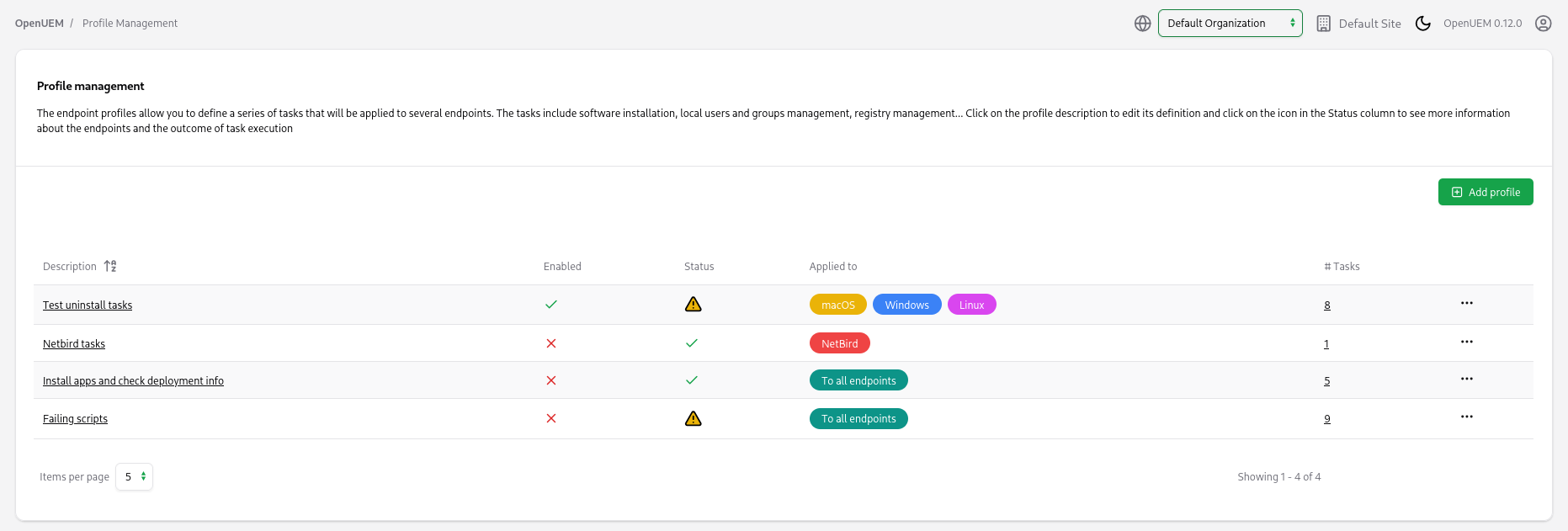Open three-dot menu for Test uninstall tasks
This screenshot has height=531, width=1568.
1466,303
